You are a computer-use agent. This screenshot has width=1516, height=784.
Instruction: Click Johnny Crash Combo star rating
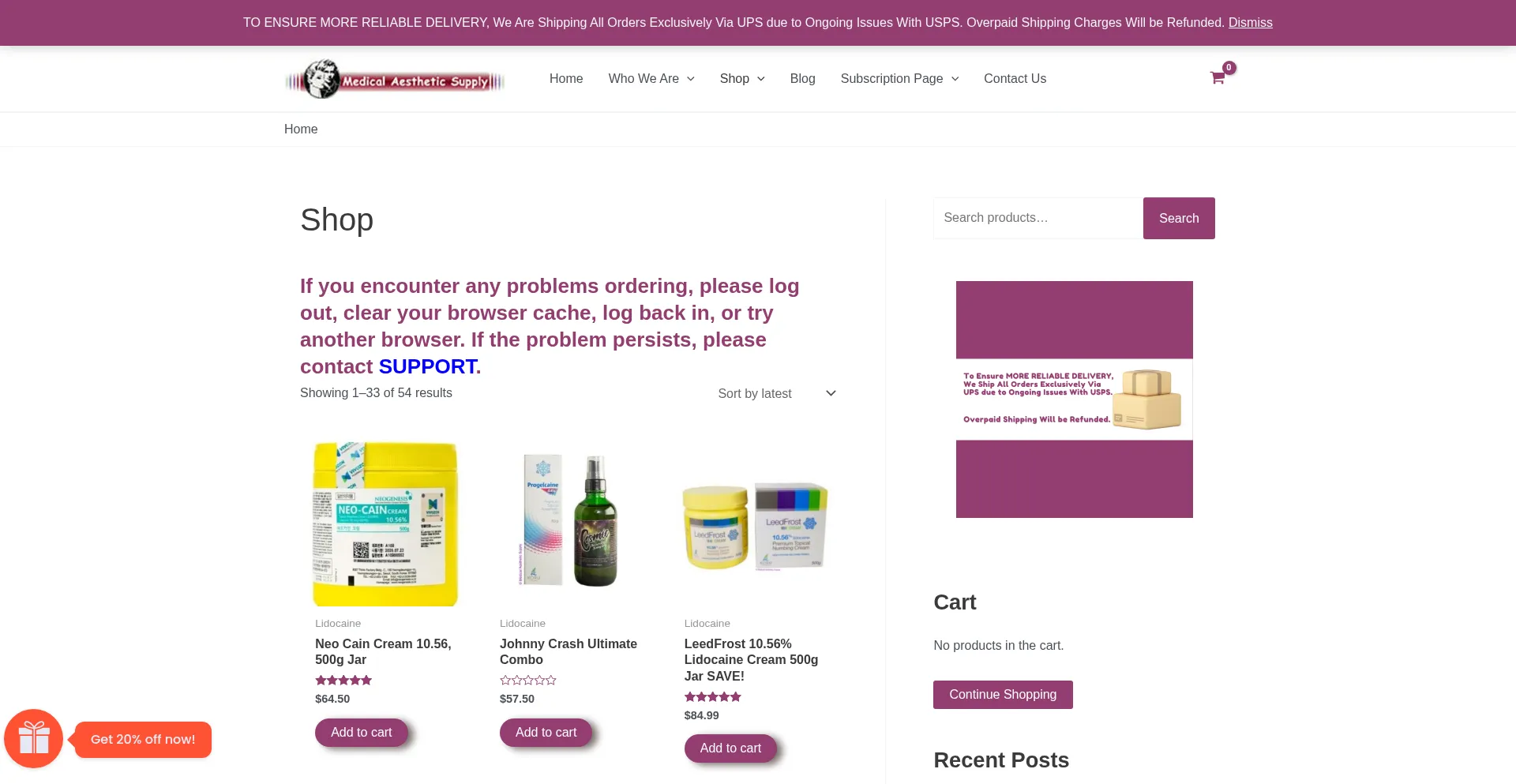(527, 681)
